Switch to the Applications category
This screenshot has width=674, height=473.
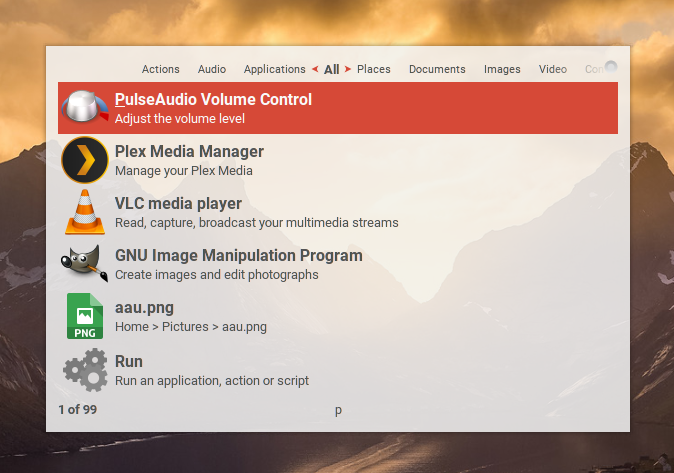275,69
